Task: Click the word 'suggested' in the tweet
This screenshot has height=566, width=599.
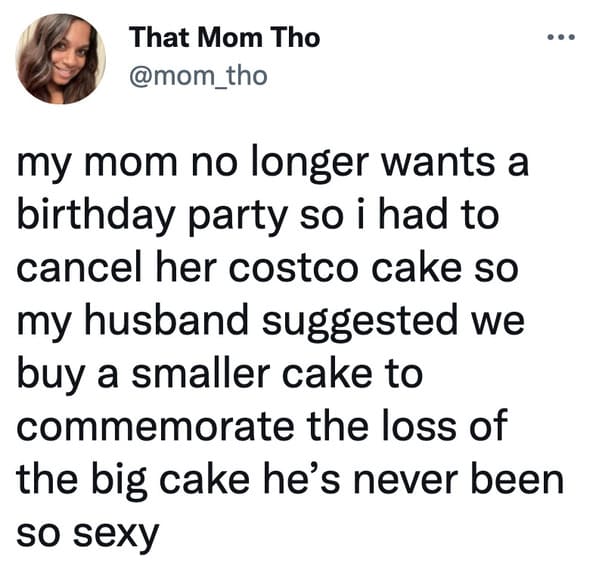Action: (x=359, y=323)
